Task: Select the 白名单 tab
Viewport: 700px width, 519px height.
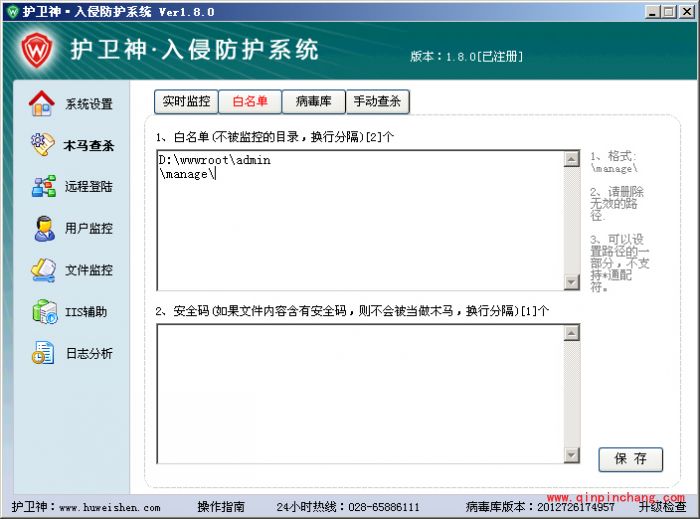Action: (x=250, y=102)
